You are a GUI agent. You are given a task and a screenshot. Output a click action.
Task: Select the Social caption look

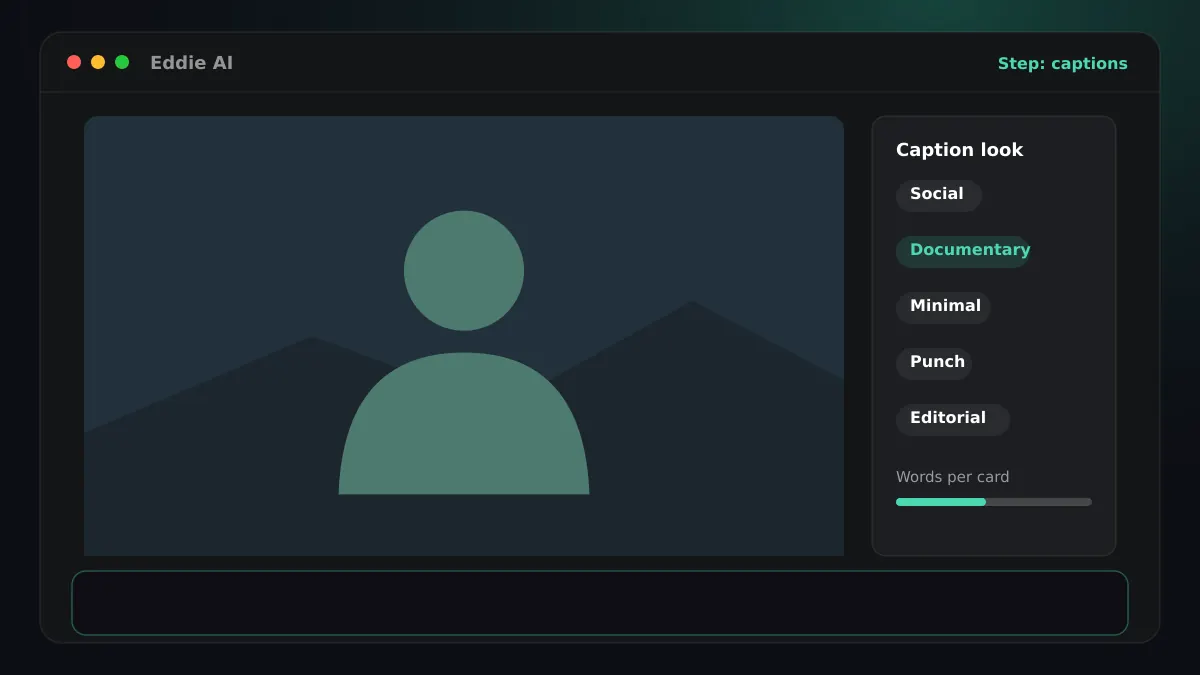click(x=938, y=195)
